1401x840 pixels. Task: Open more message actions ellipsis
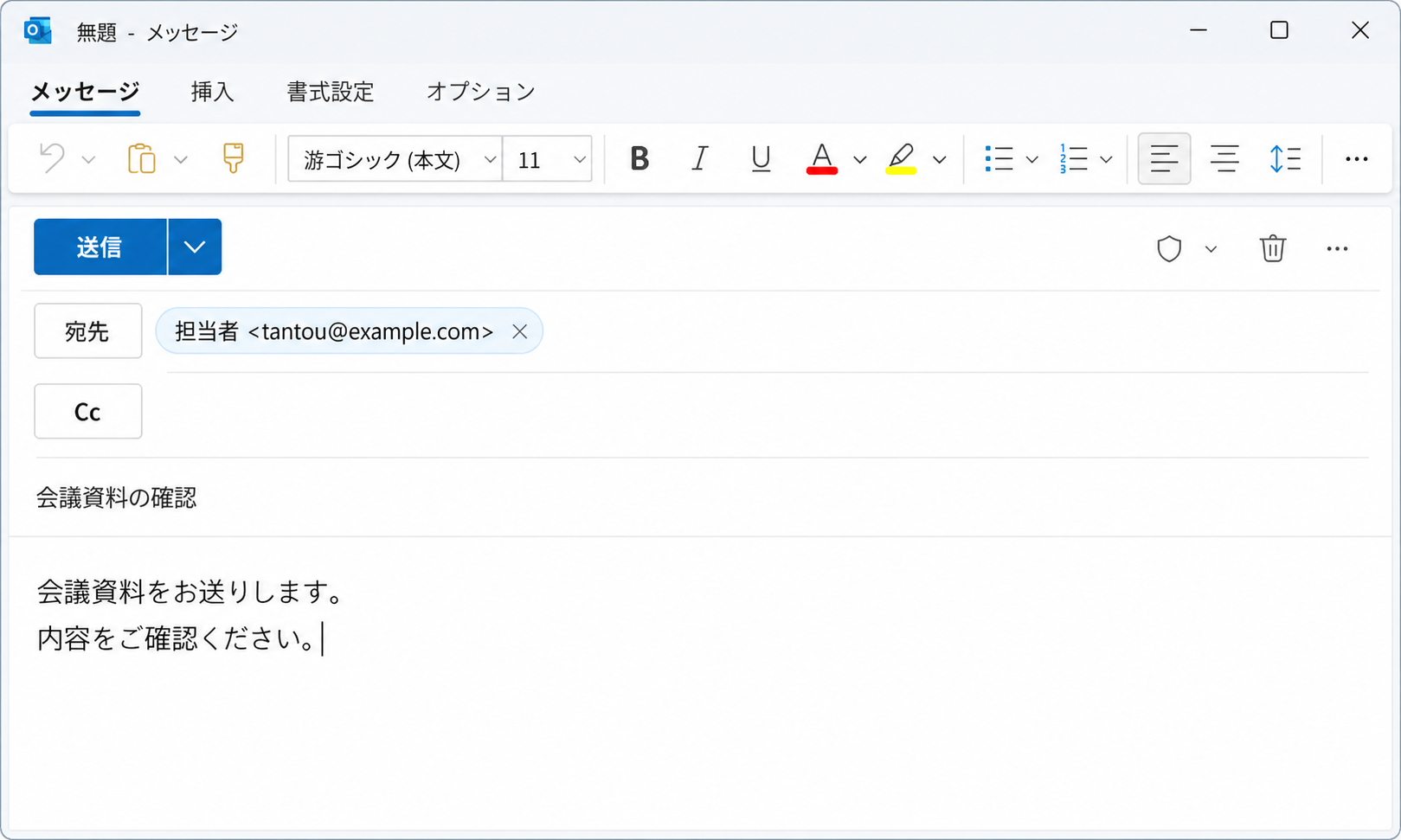1337,249
